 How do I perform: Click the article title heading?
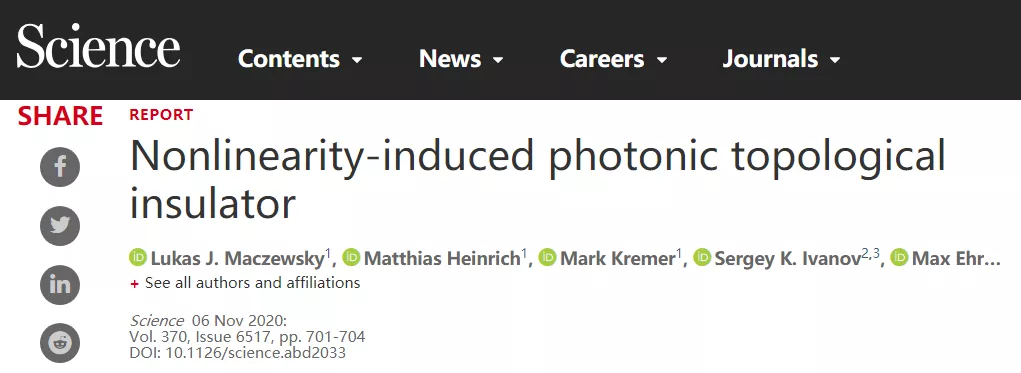click(537, 177)
